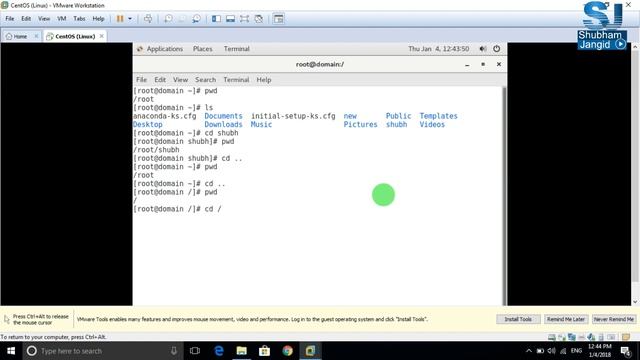Close the CentOS (Linux) tab
Screen dimensions: 640x360
pos(102,36)
